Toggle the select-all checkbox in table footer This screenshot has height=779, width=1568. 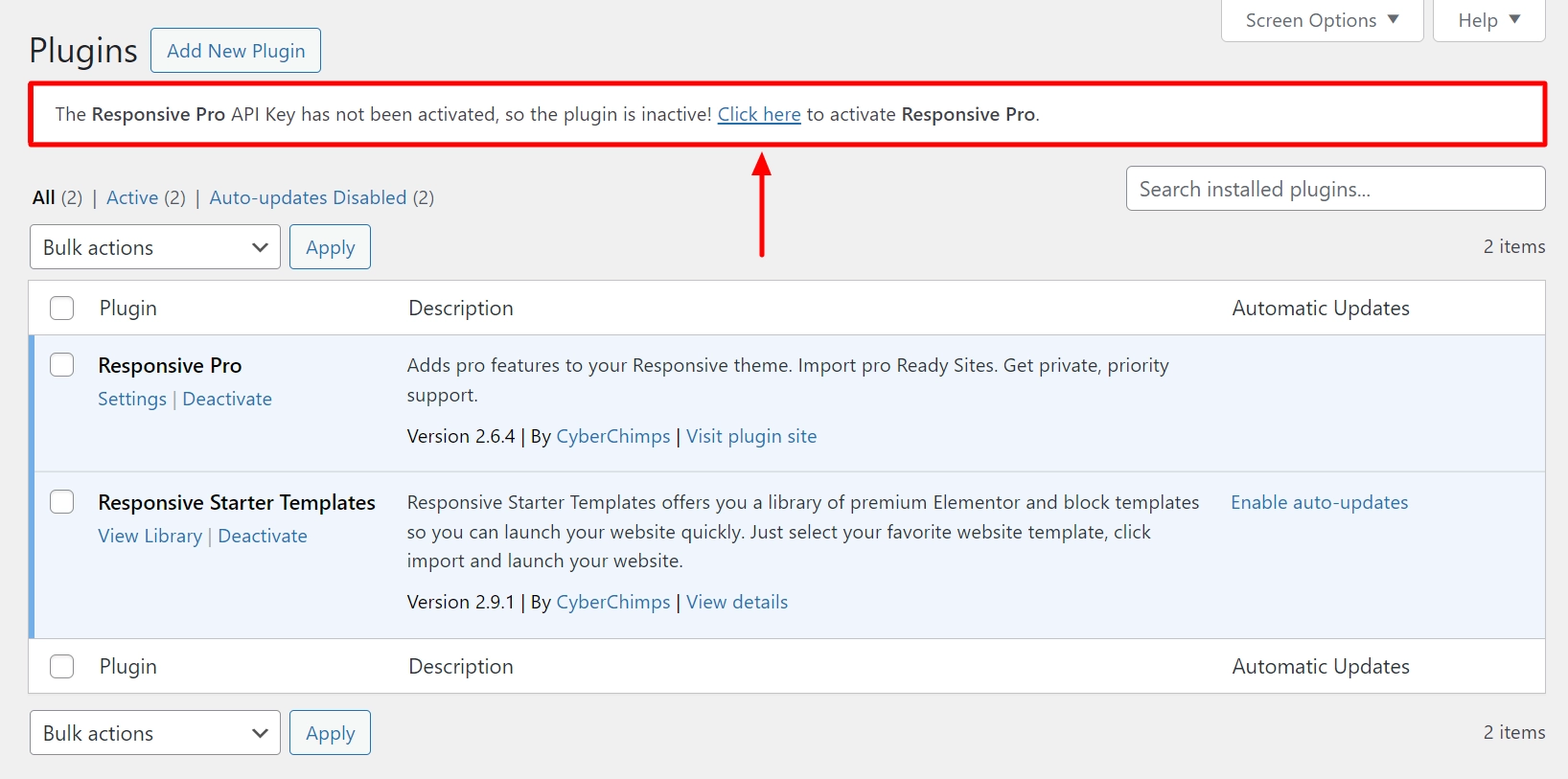61,666
